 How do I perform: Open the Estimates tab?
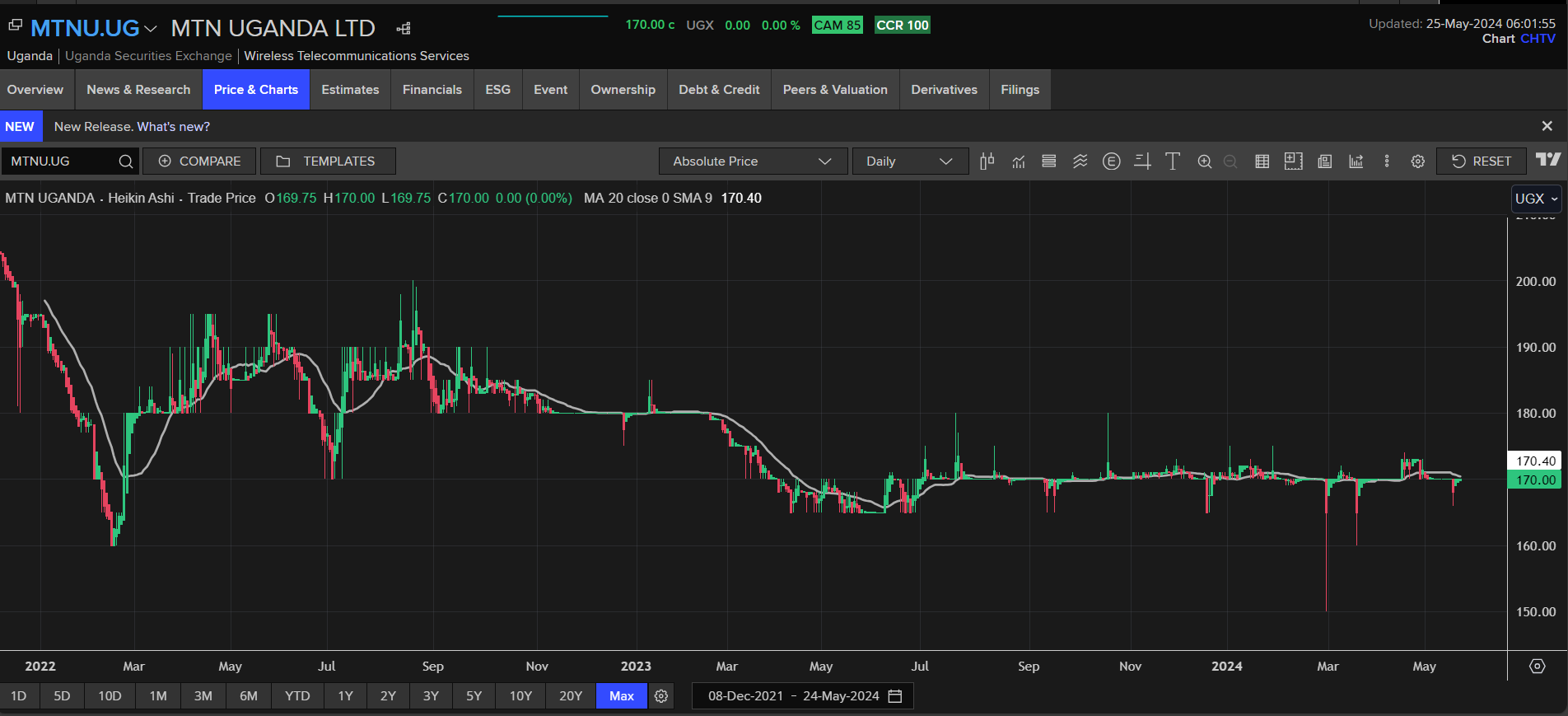(350, 90)
